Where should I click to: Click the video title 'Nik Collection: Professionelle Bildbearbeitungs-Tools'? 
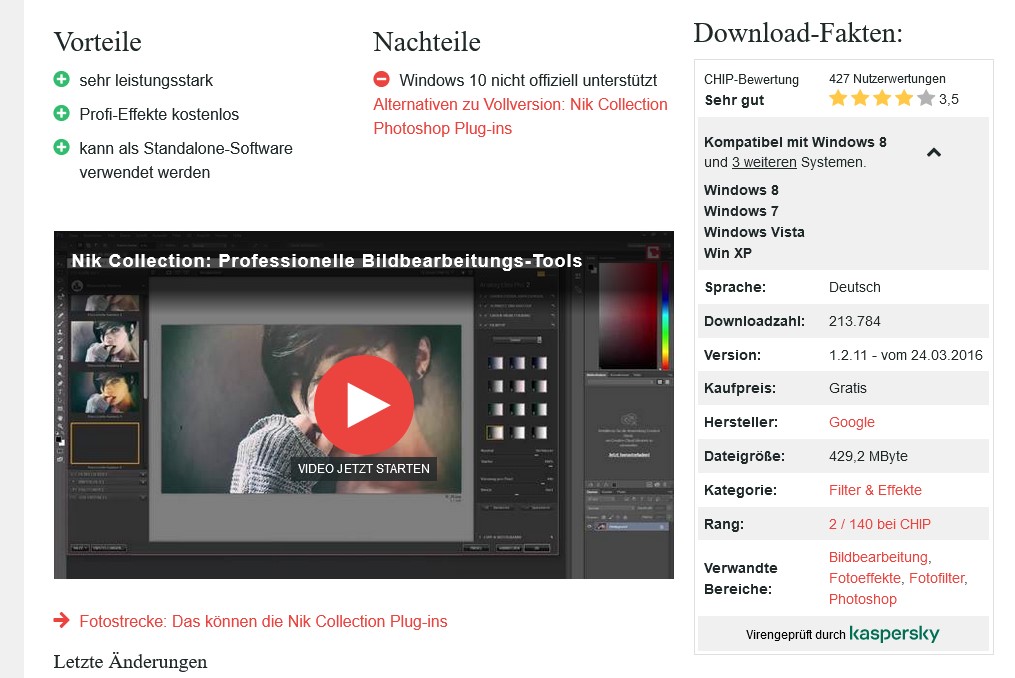click(326, 261)
